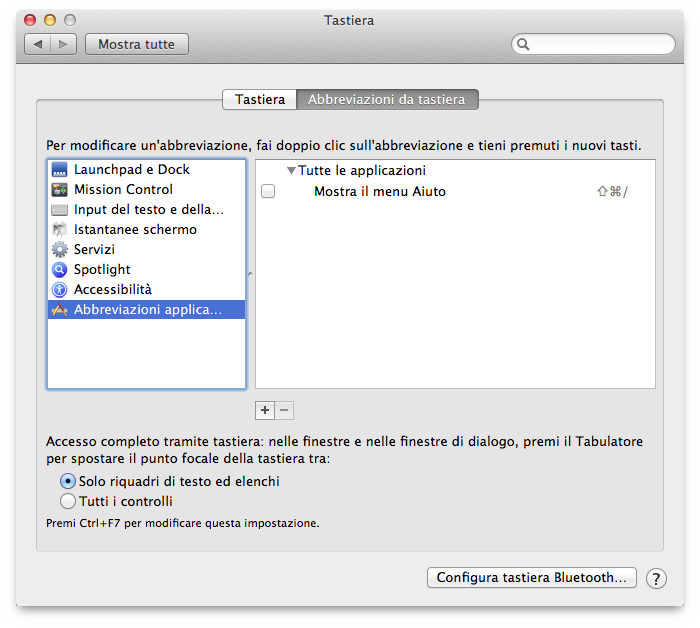Enable the Mostra il menu Aiuto checkbox

coord(268,192)
